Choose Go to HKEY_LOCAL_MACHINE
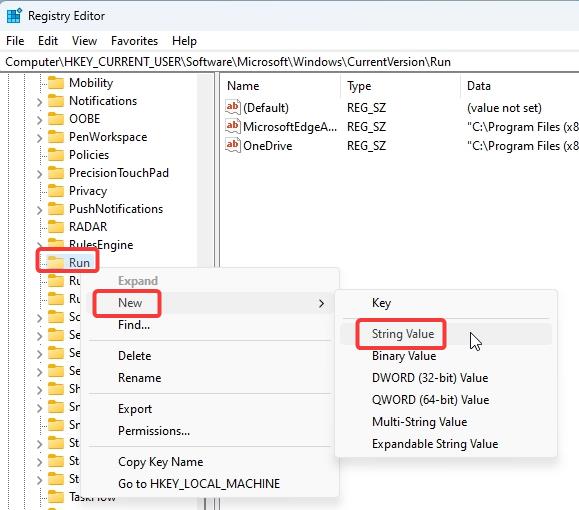Viewport: 579px width, 510px height. pos(209,484)
